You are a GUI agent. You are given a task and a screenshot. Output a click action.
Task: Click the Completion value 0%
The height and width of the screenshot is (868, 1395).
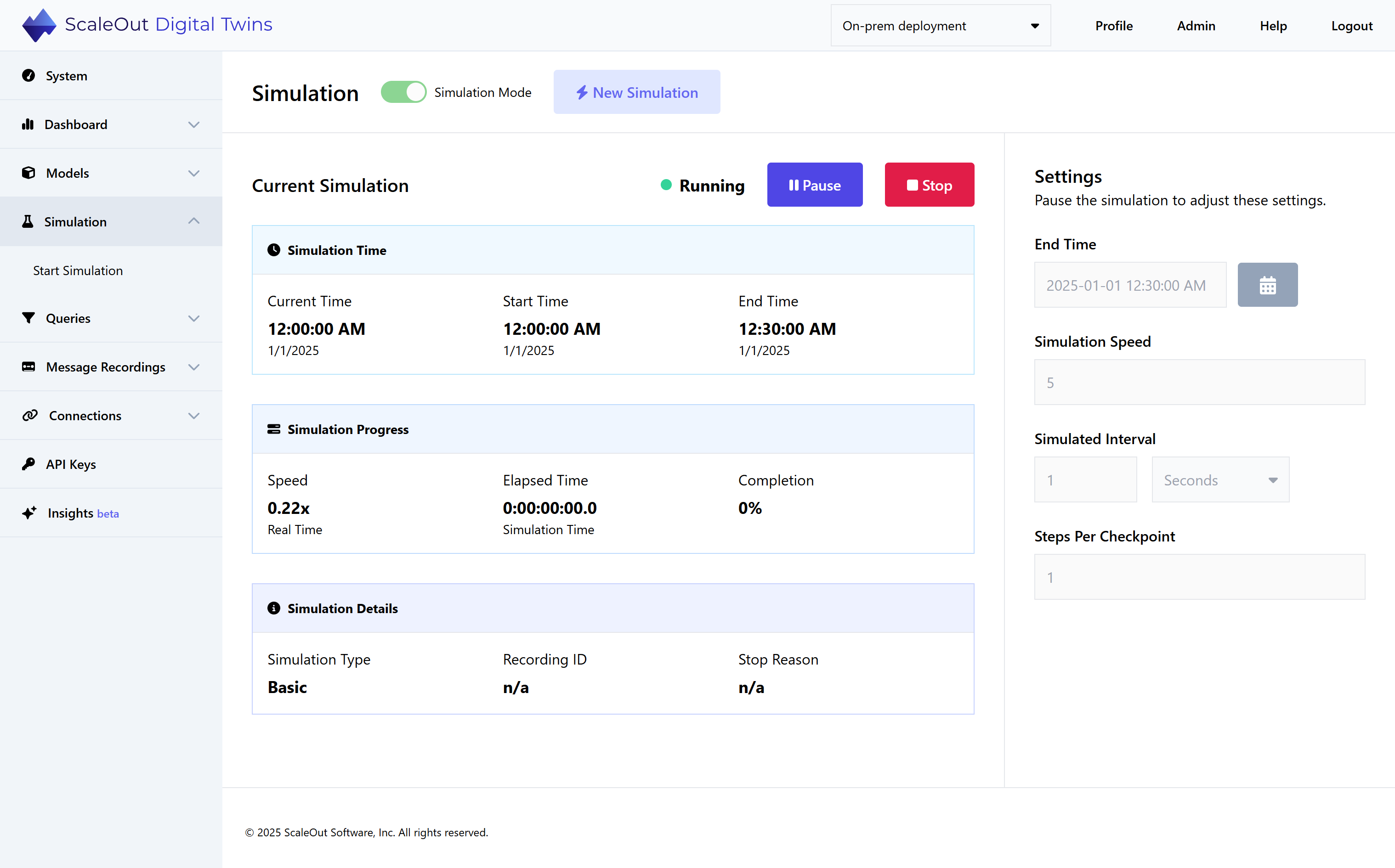point(750,508)
